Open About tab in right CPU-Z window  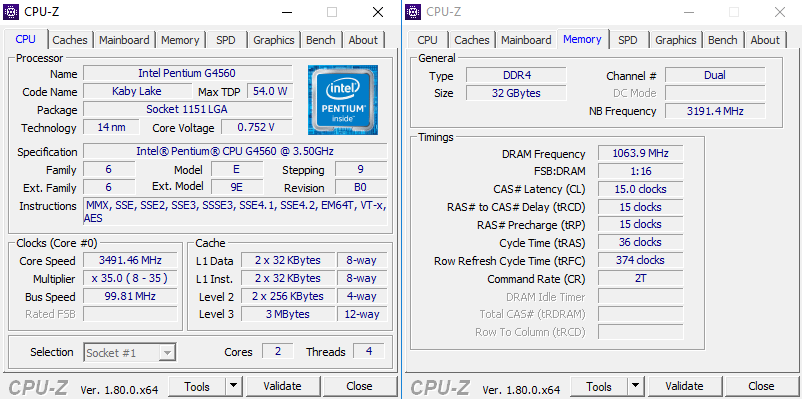[765, 40]
